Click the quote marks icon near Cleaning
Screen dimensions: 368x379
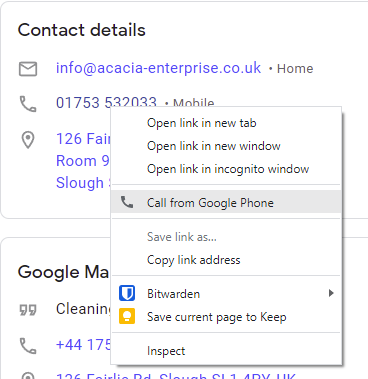[x=28, y=310]
